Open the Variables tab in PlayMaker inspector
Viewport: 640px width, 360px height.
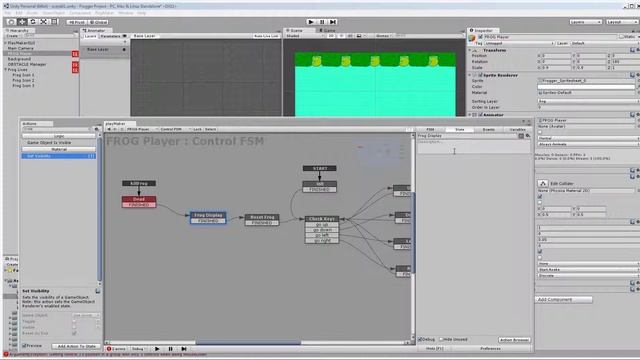click(518, 129)
